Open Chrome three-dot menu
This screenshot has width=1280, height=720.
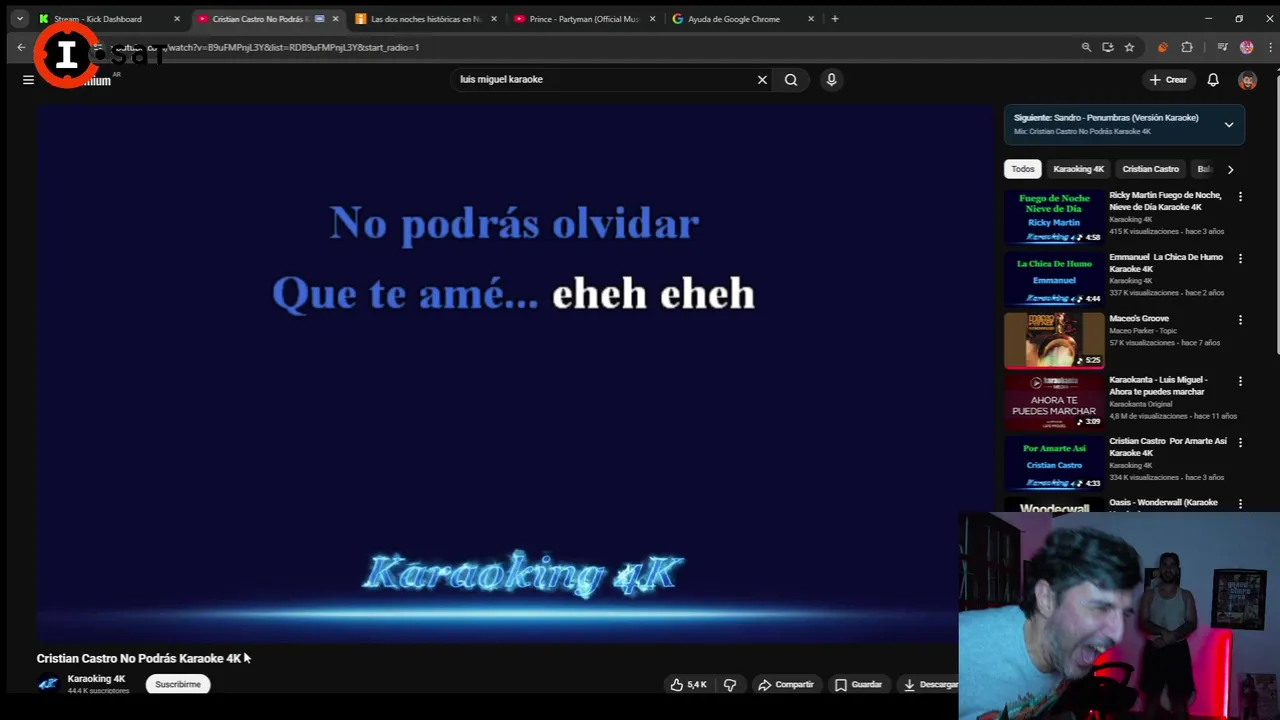1270,47
